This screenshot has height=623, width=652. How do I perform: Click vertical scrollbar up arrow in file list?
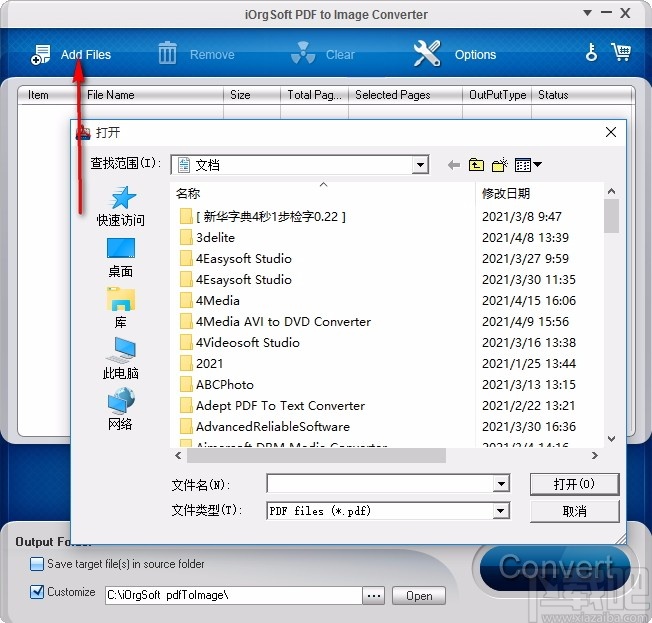pyautogui.click(x=611, y=191)
